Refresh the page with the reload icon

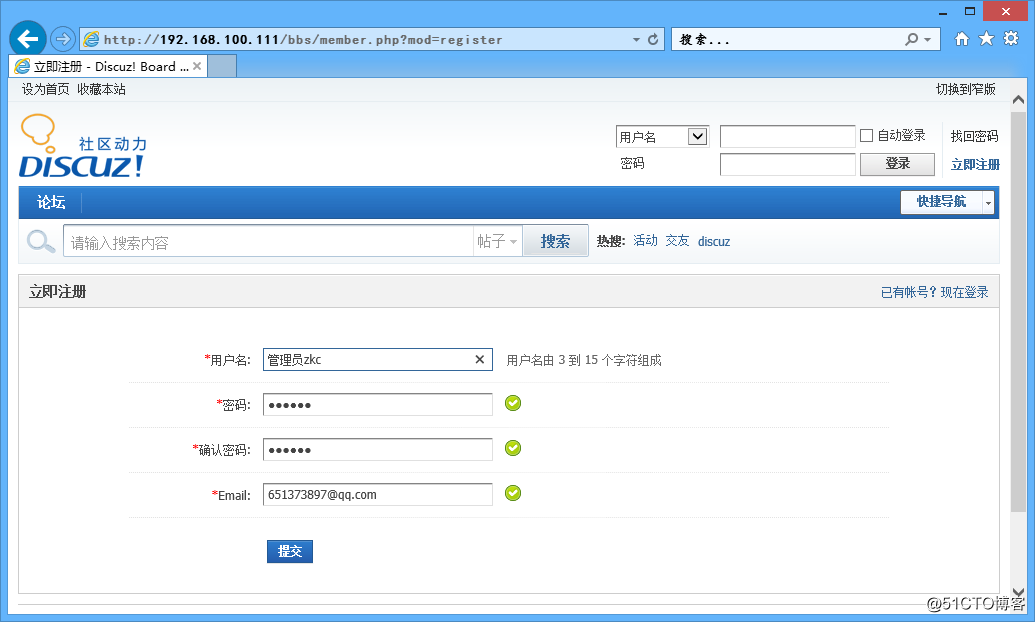[x=653, y=39]
